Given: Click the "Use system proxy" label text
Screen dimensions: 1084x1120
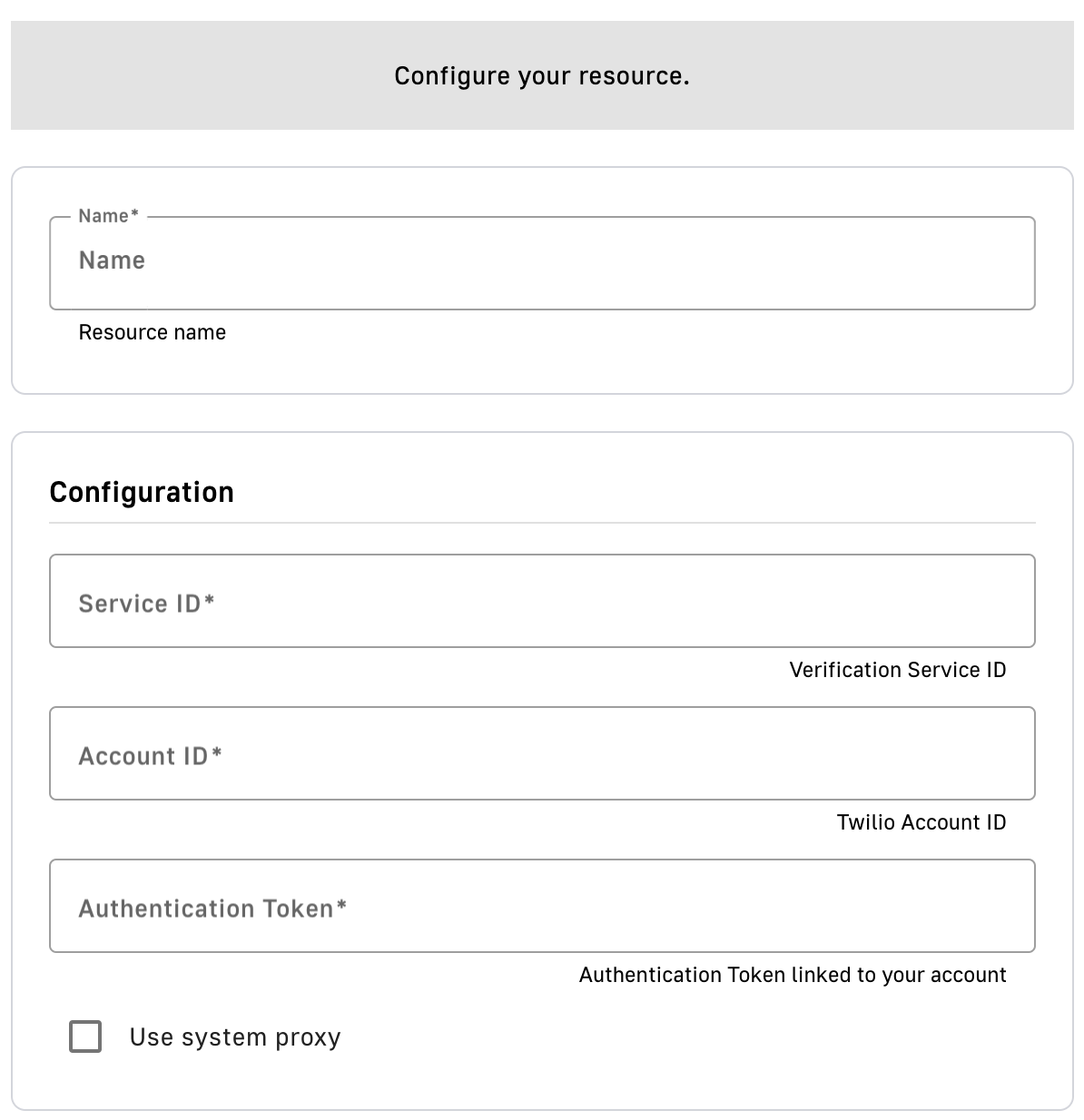Looking at the screenshot, I should (235, 1037).
